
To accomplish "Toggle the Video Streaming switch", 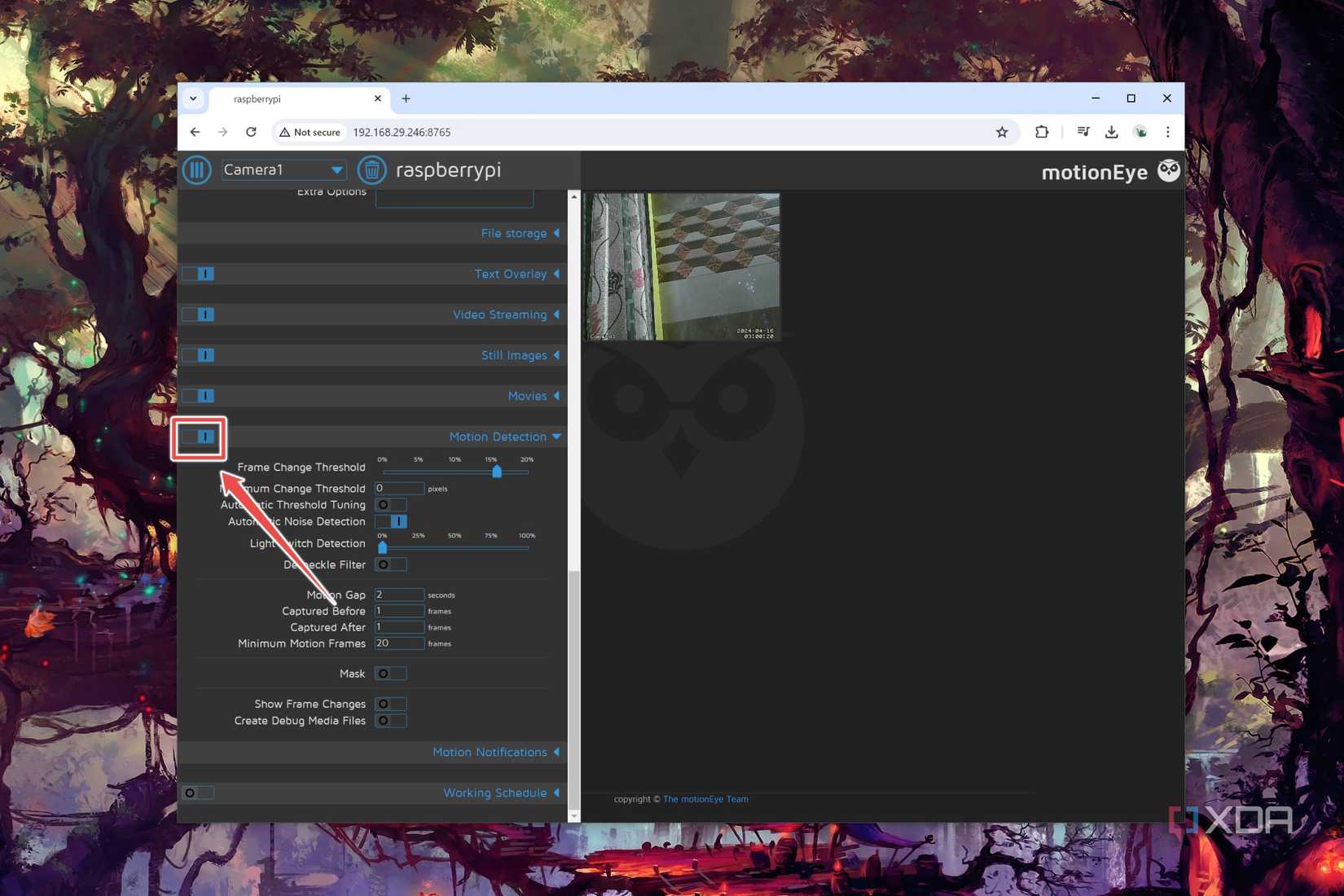I will pos(198,314).
